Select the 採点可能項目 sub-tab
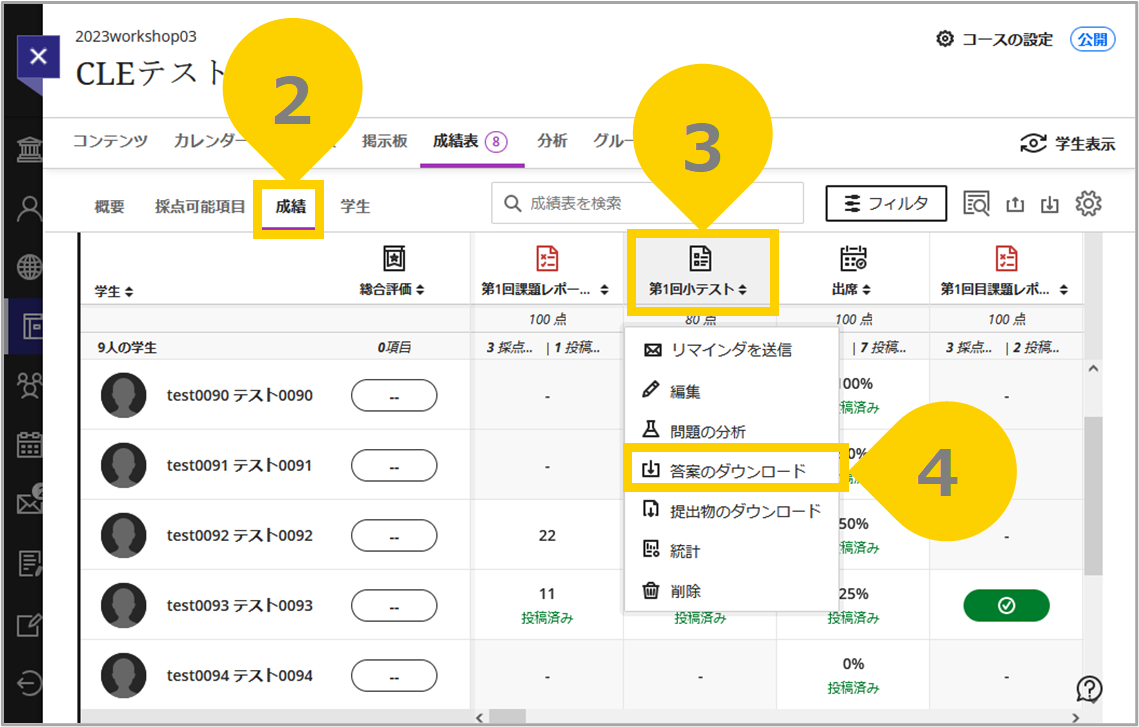The height and width of the screenshot is (727, 1139). (x=200, y=206)
